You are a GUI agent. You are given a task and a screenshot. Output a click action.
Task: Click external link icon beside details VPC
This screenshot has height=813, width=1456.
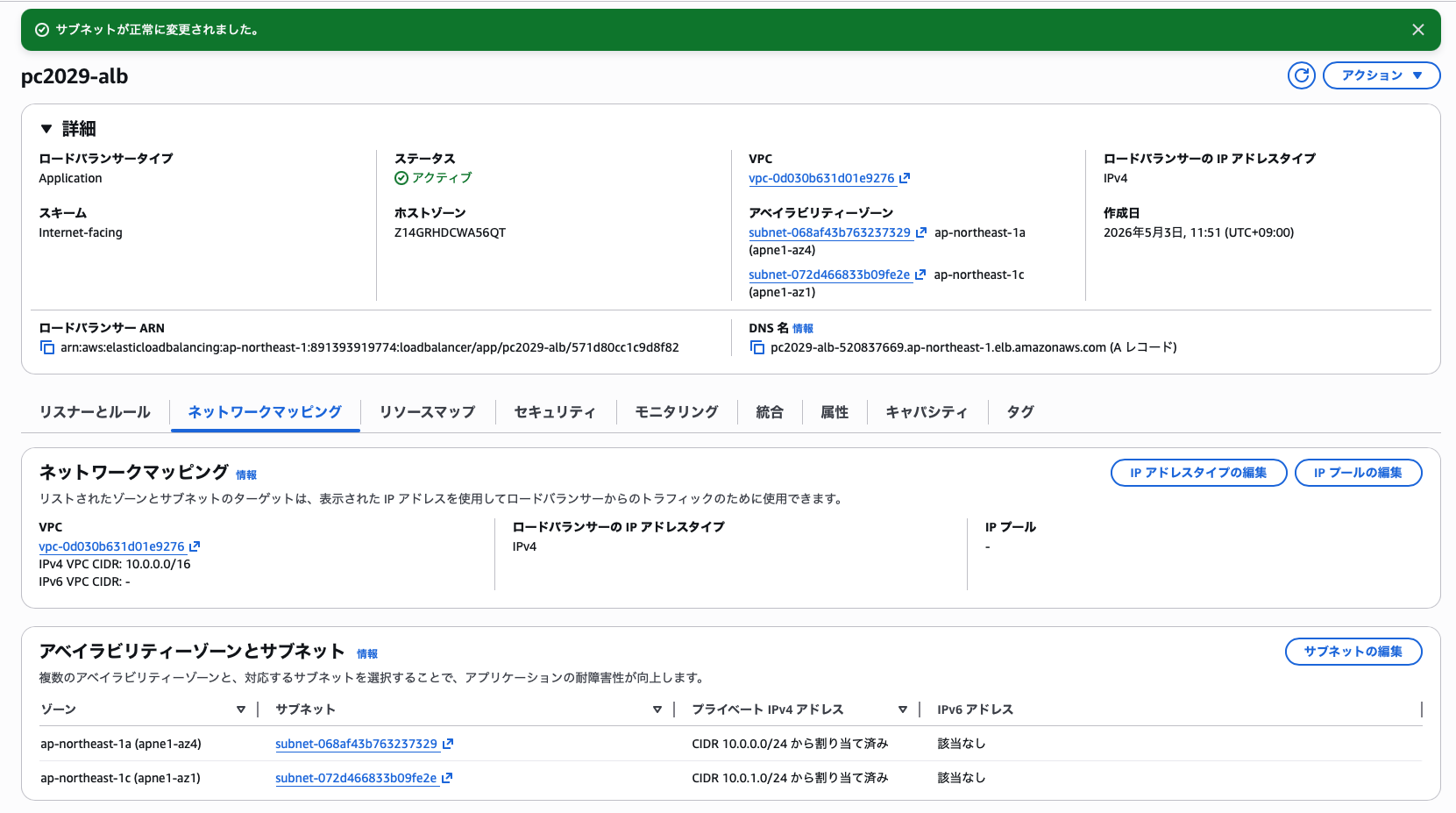(905, 178)
